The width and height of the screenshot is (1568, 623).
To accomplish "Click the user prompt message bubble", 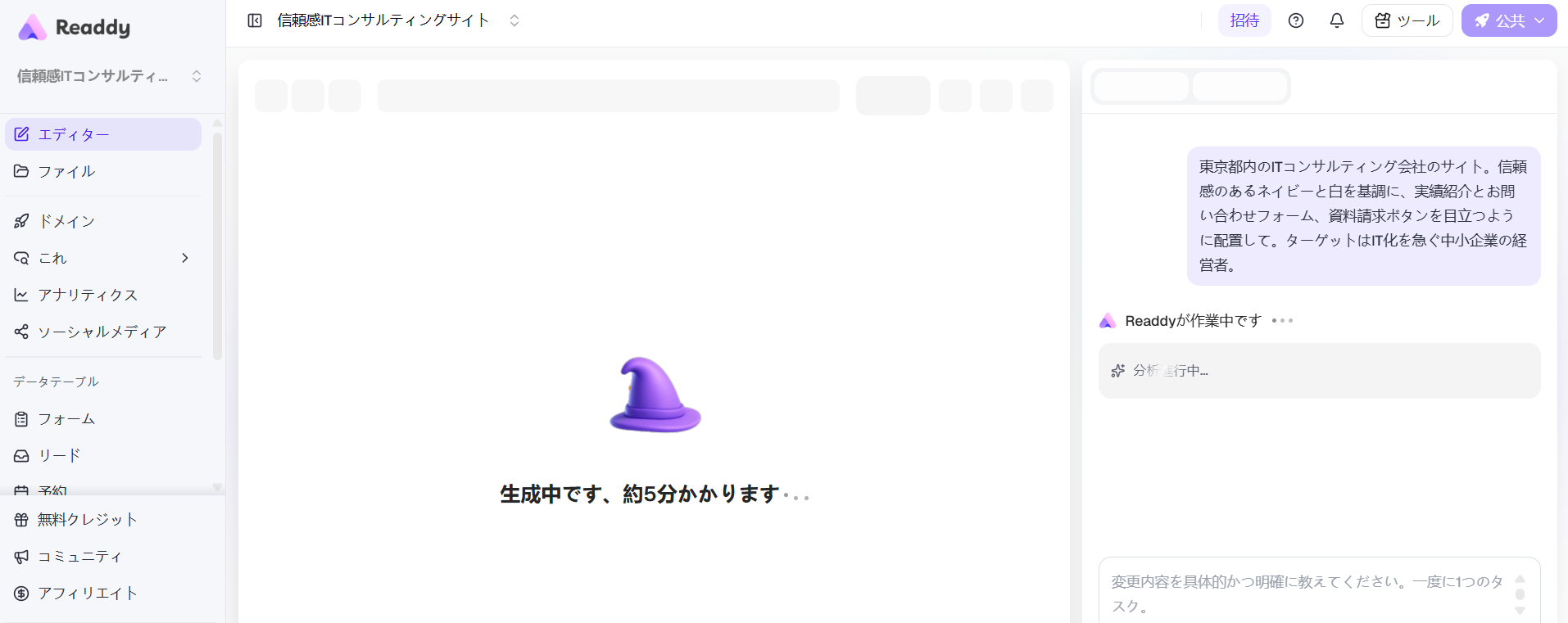I will point(1364,216).
